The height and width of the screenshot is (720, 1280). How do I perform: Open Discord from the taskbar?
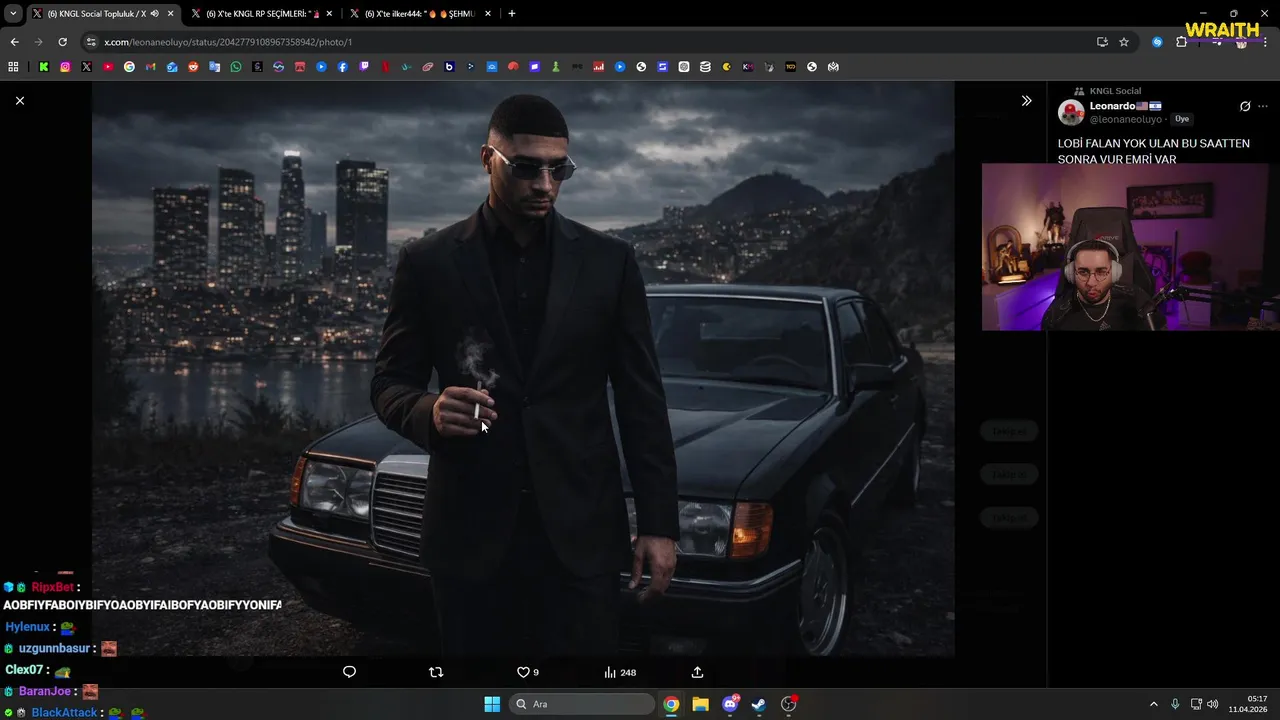730,704
